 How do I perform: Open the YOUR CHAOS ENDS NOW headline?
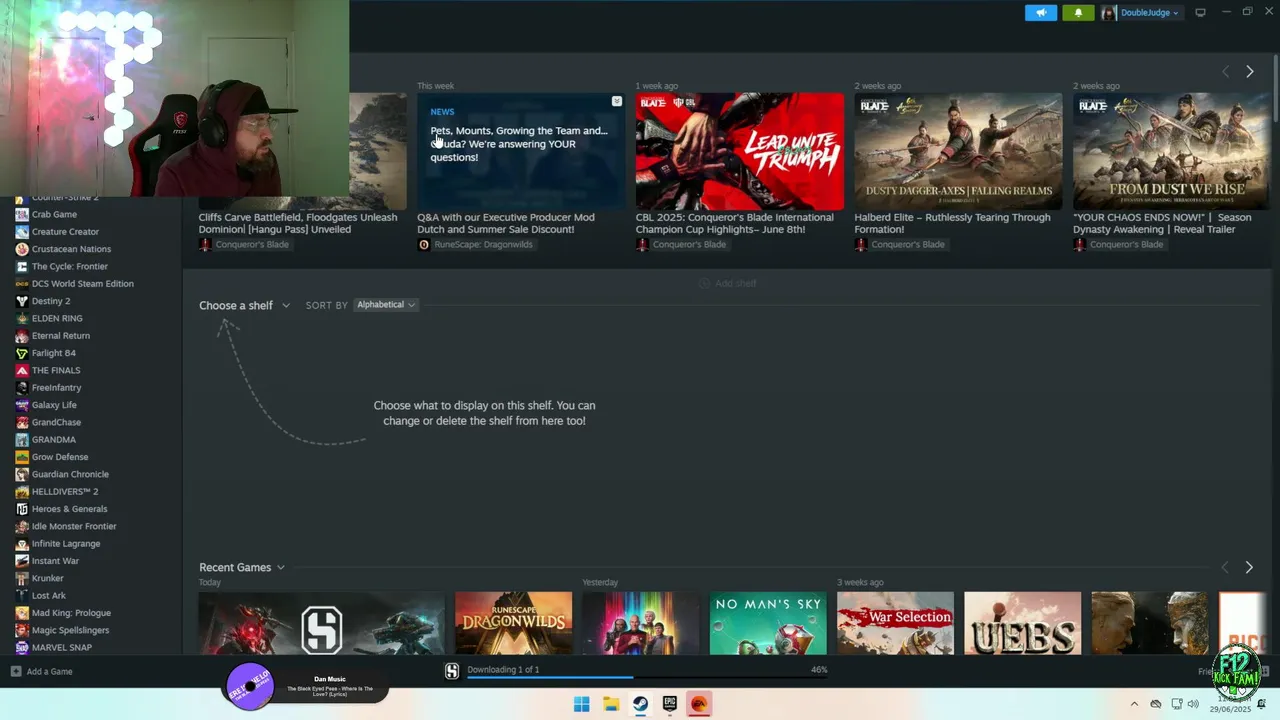click(x=1162, y=223)
